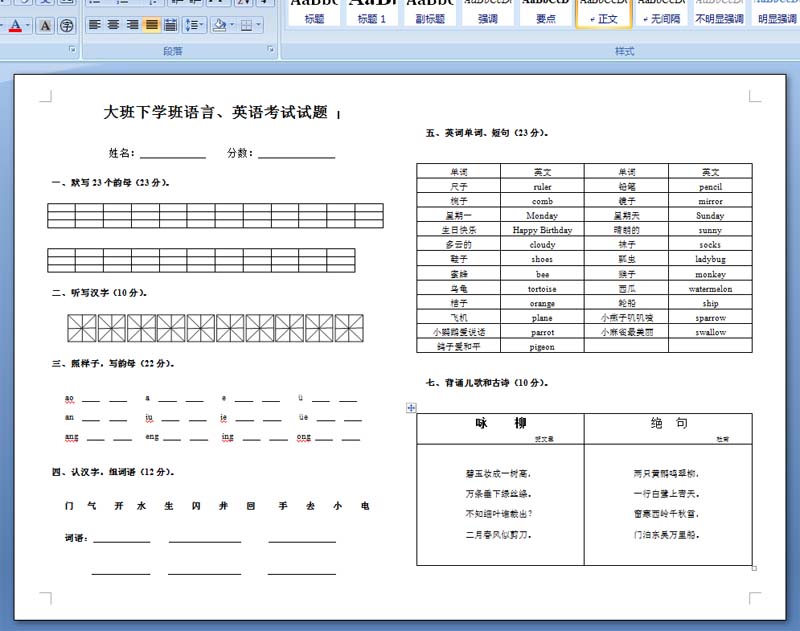The height and width of the screenshot is (631, 800).
Task: Align paragraph text to the left
Action: pyautogui.click(x=94, y=24)
